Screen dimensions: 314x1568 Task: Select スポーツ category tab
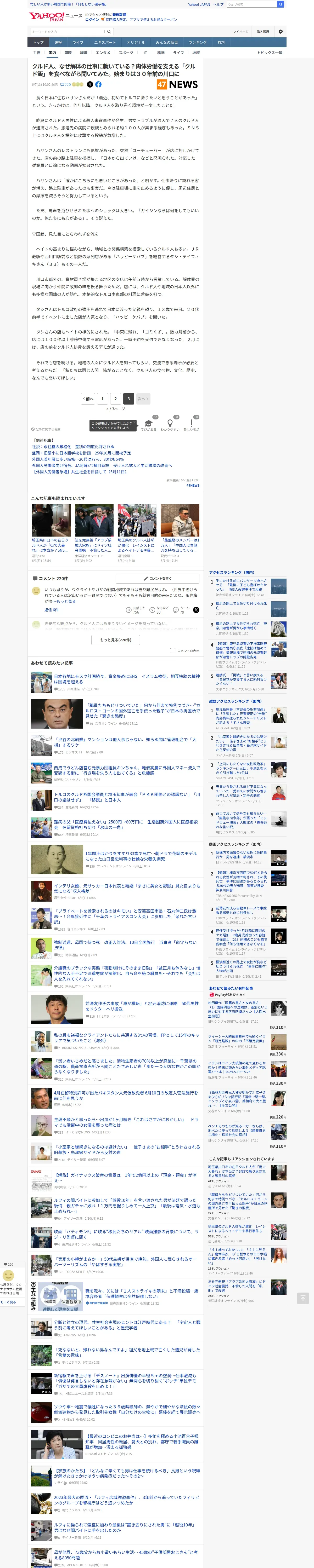pos(126,53)
